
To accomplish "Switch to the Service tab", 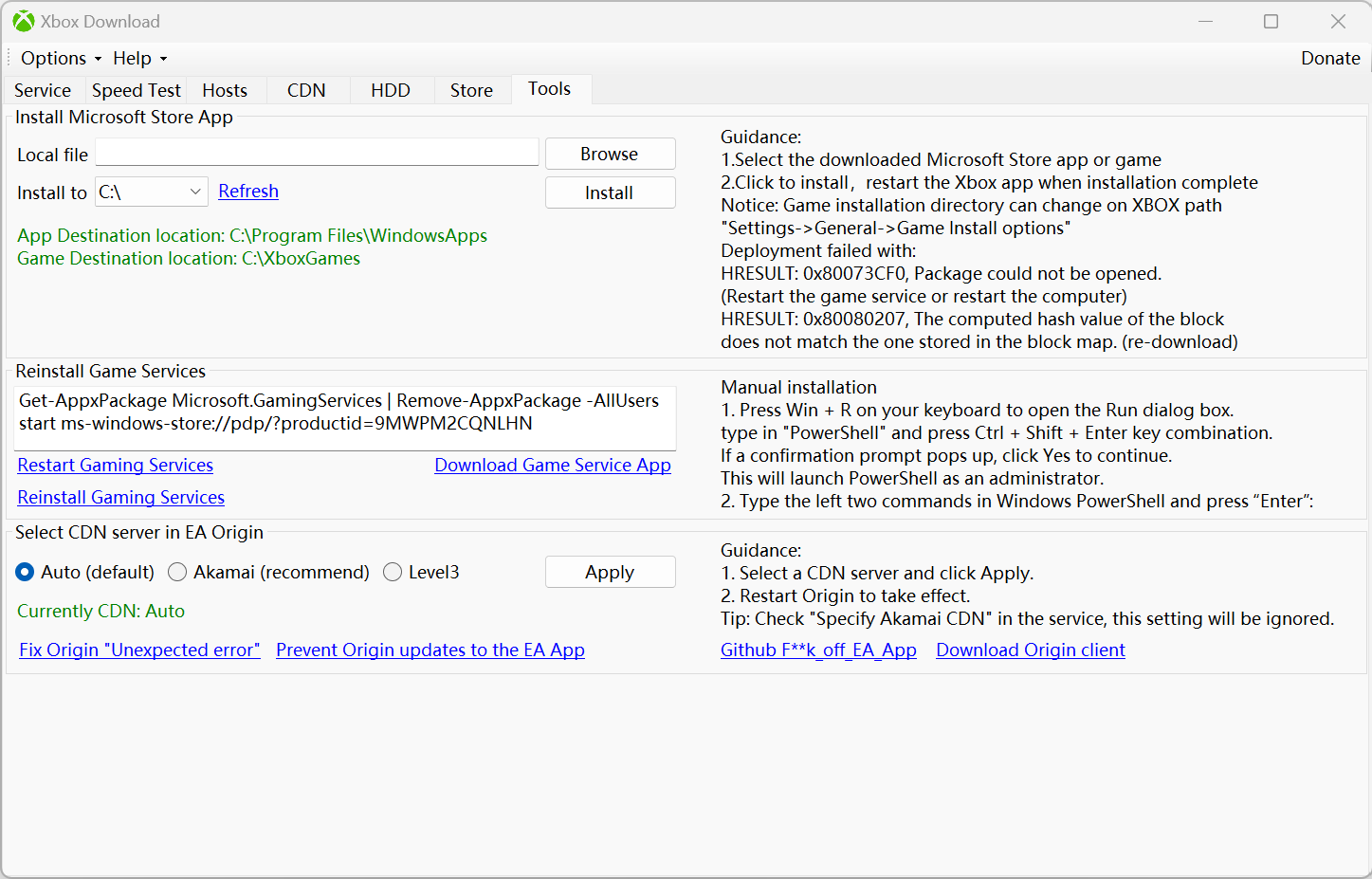I will [x=43, y=90].
